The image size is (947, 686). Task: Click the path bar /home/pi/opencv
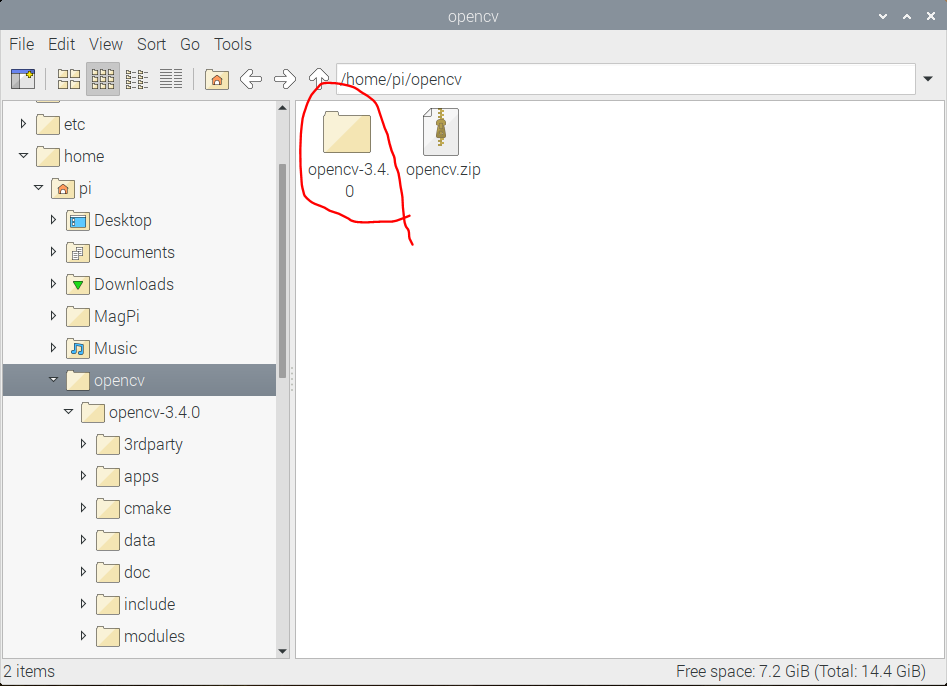(626, 79)
